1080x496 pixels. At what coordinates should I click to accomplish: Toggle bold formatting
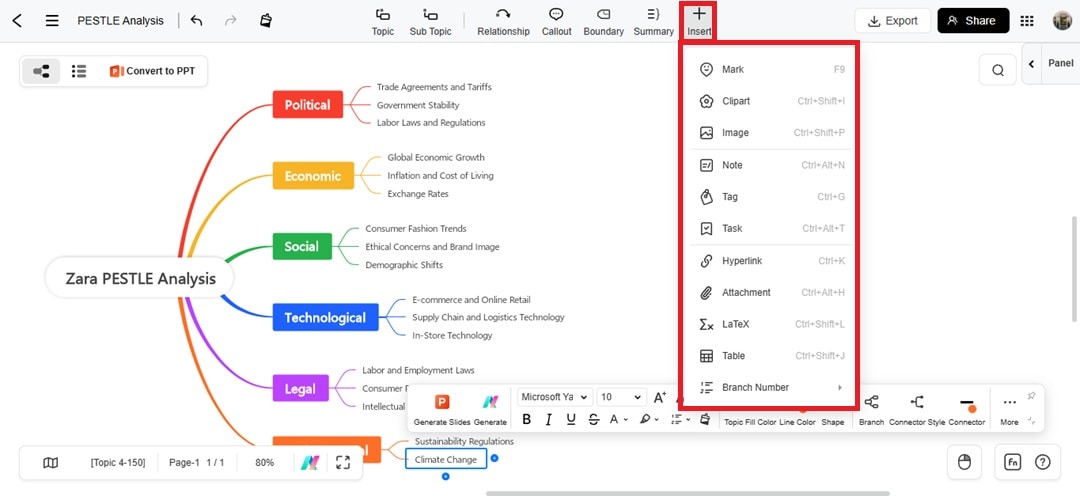(x=527, y=419)
